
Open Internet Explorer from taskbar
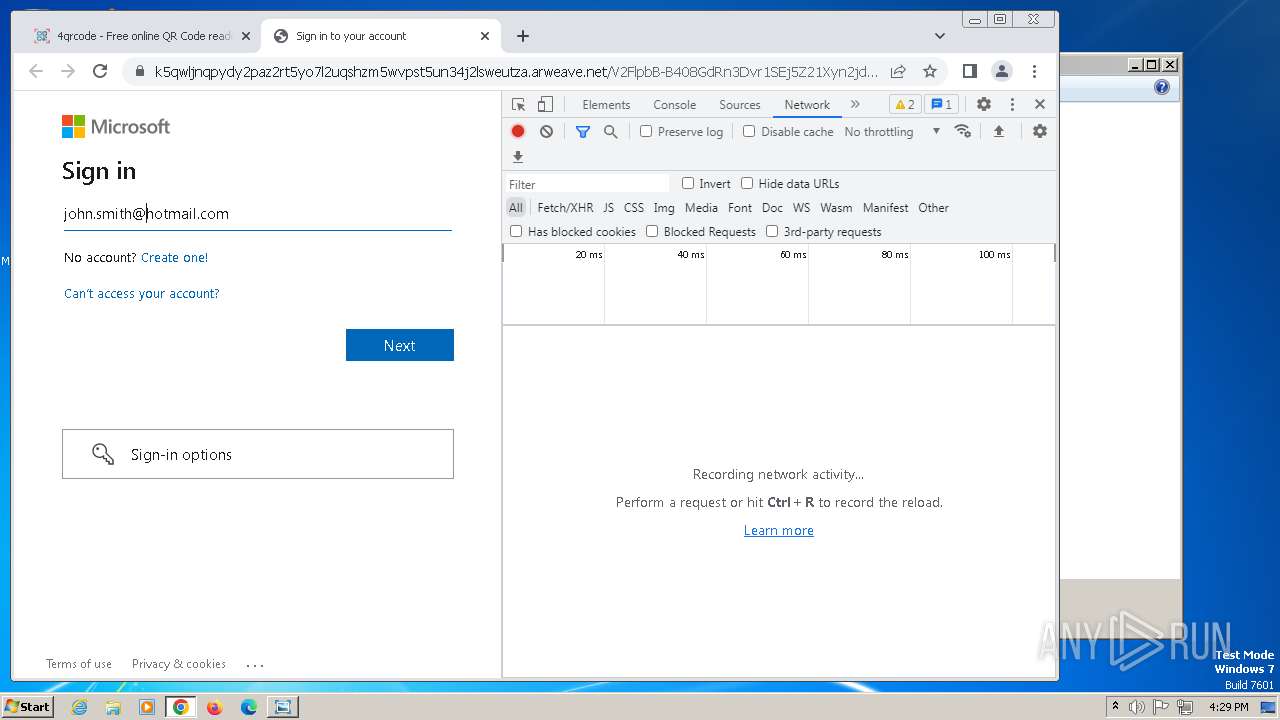tap(80, 707)
